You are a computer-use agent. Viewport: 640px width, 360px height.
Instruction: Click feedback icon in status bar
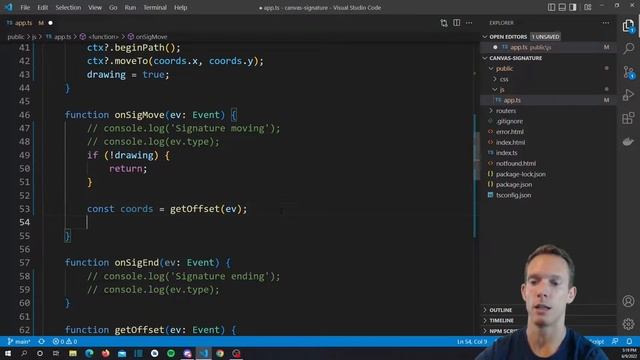click(x=615, y=341)
